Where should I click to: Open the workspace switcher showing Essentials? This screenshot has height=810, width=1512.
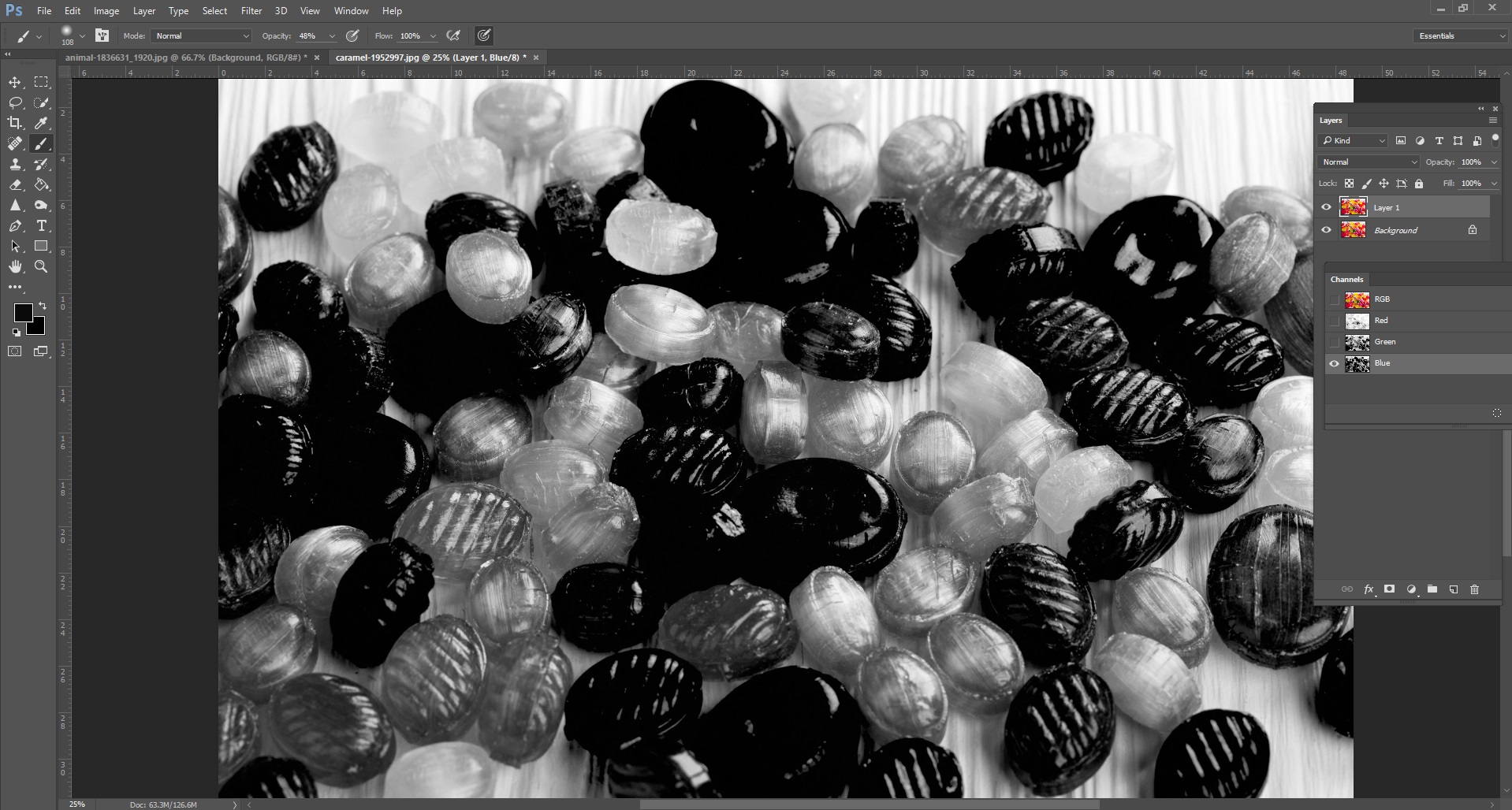click(1460, 35)
